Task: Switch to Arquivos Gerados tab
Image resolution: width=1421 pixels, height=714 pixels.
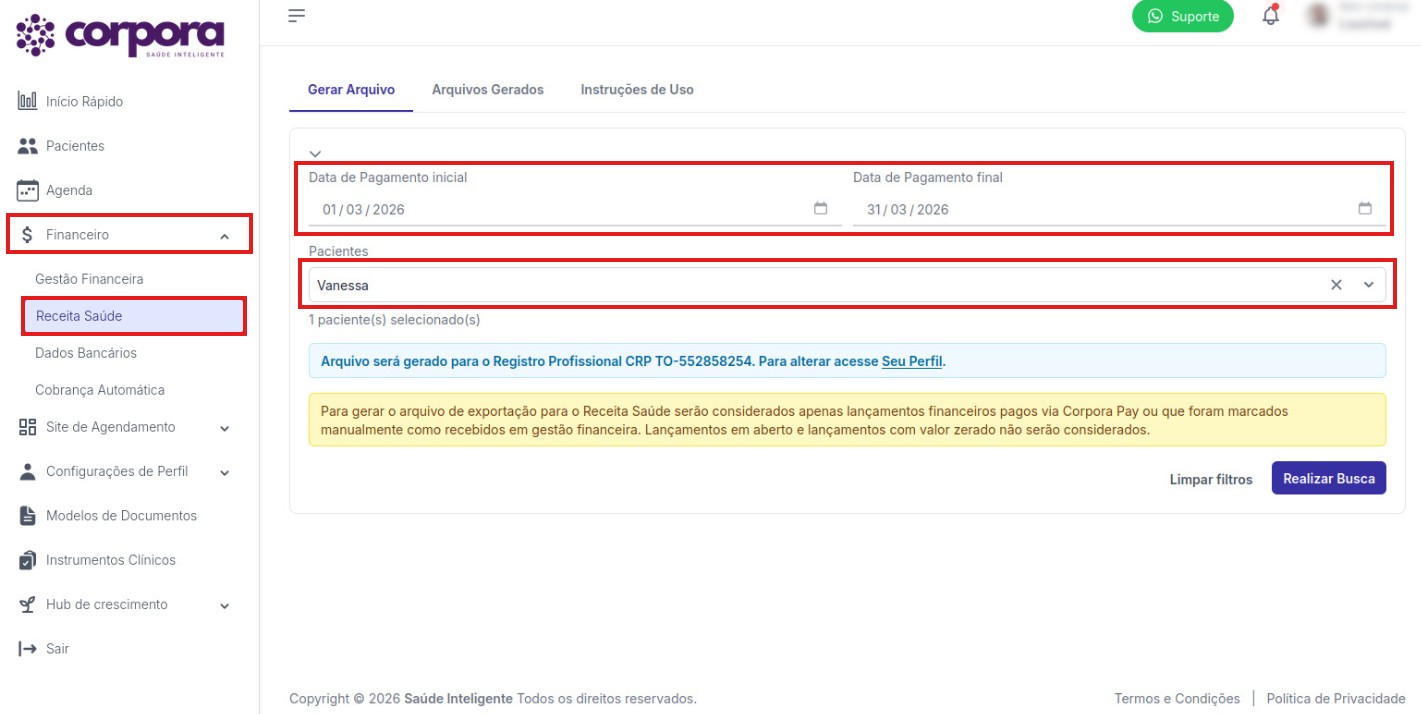Action: click(x=487, y=90)
